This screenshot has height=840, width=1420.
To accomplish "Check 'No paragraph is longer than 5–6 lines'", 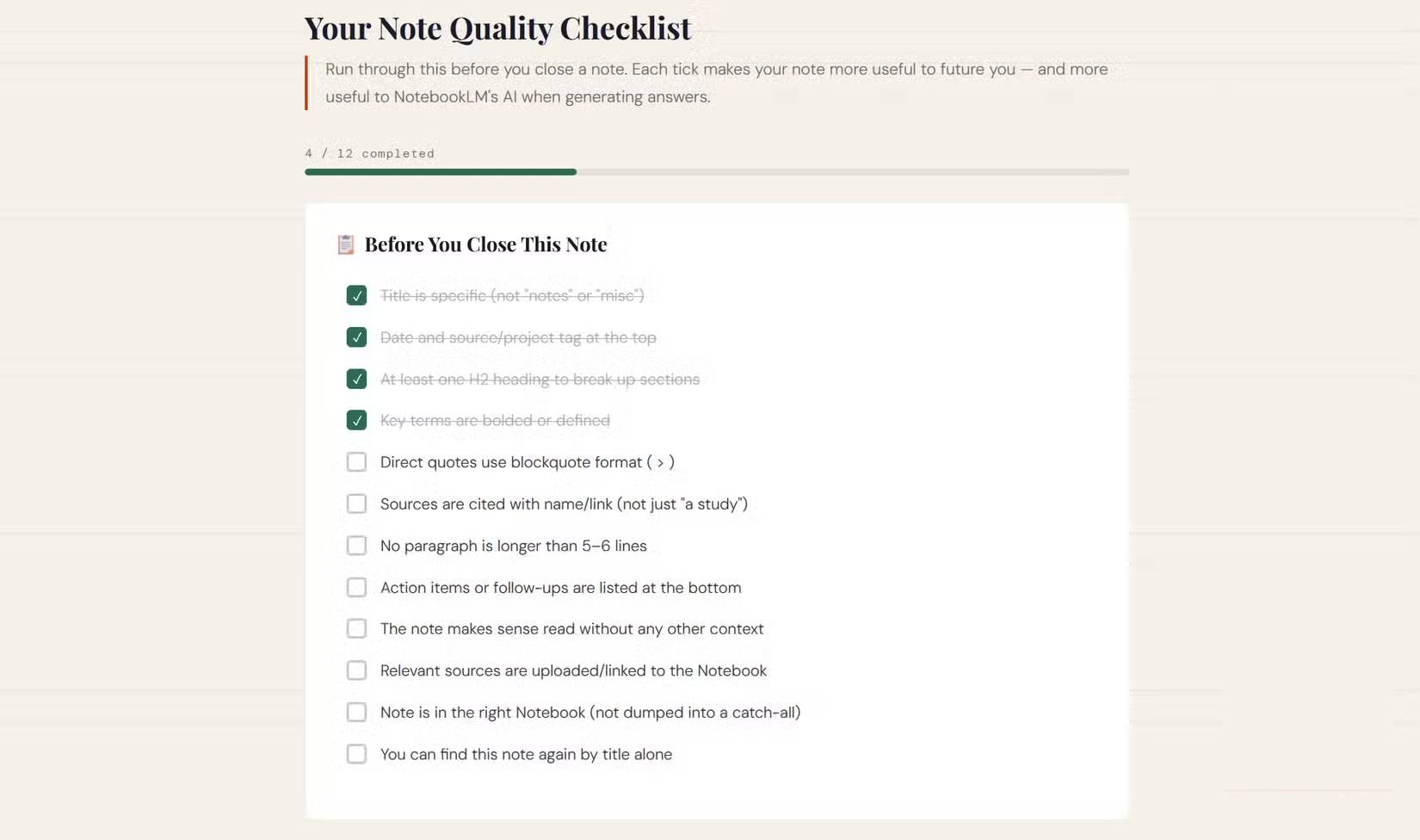I will [x=356, y=545].
